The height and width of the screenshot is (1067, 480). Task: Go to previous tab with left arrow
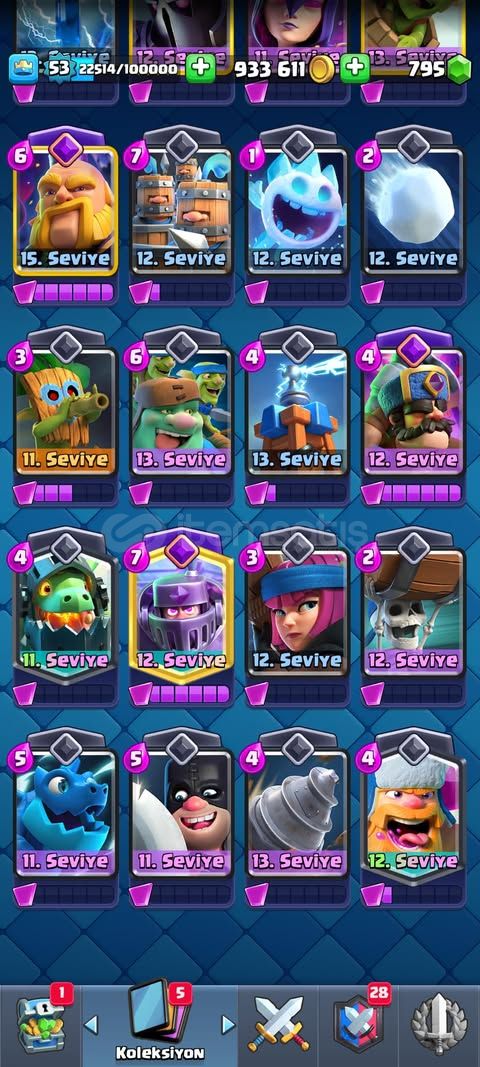pos(91,1024)
